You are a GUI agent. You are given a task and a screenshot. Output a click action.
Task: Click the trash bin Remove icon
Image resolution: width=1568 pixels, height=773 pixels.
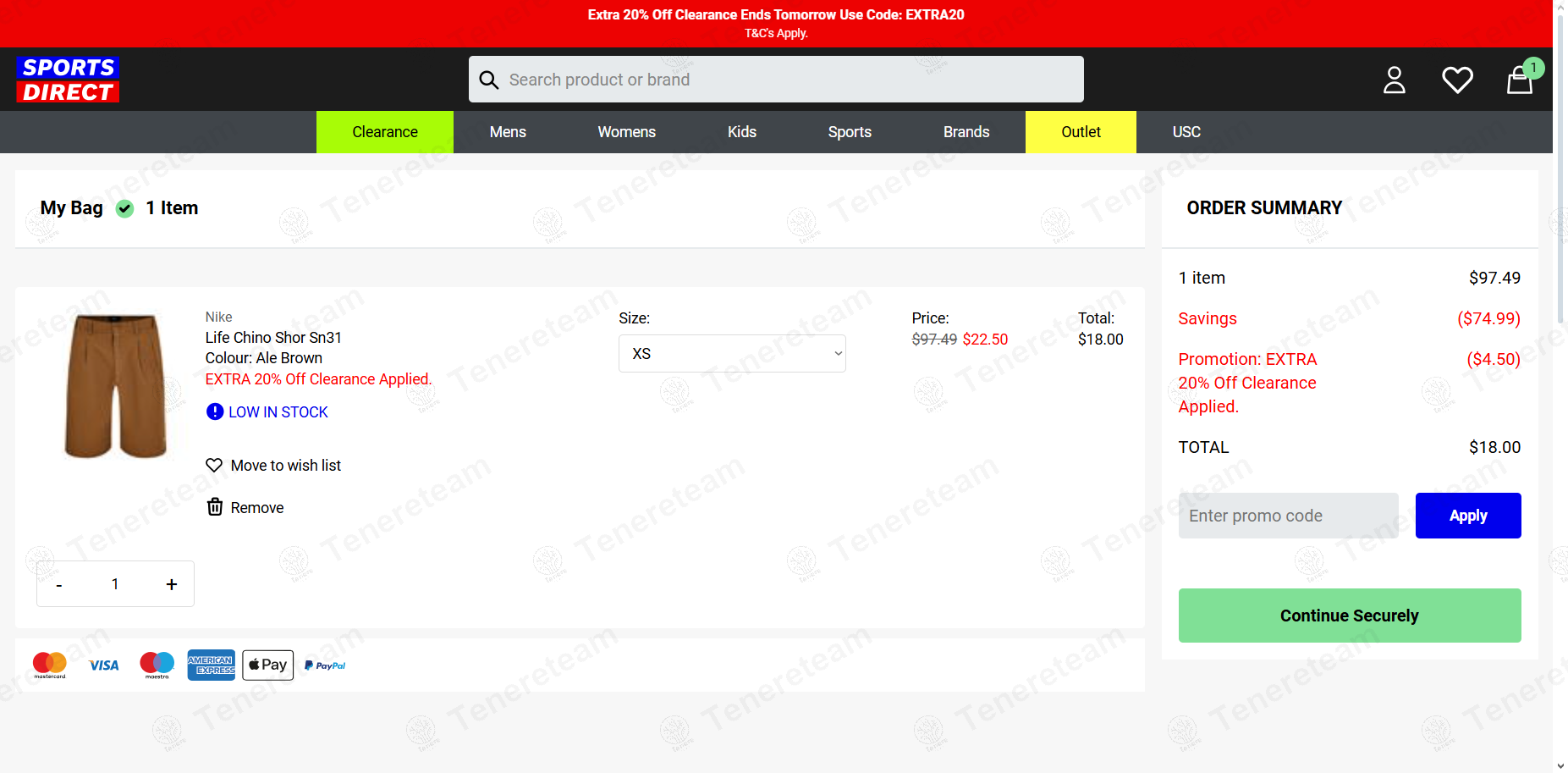[x=215, y=506]
